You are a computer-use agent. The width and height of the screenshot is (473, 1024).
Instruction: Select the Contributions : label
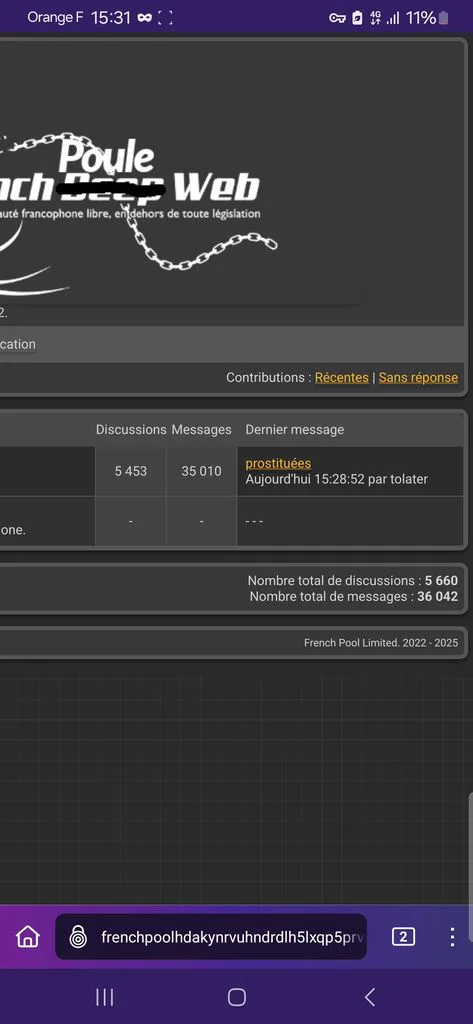click(269, 377)
